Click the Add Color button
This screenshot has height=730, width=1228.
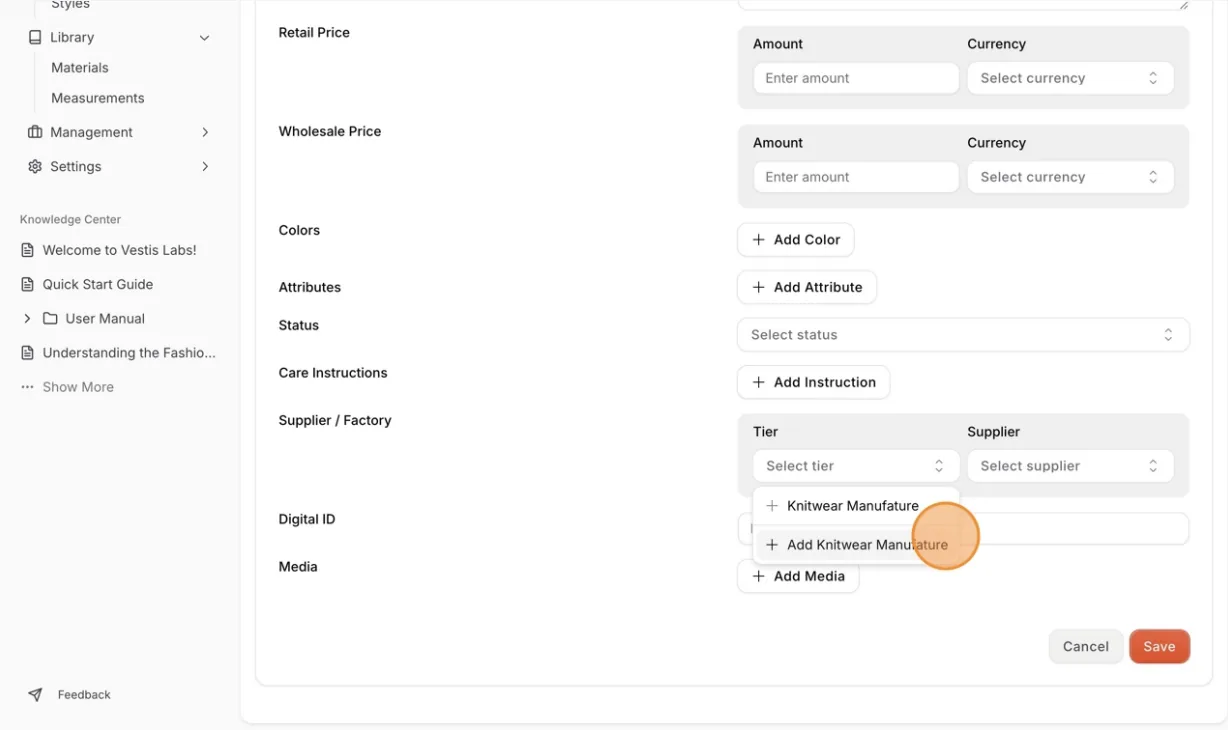[796, 240]
